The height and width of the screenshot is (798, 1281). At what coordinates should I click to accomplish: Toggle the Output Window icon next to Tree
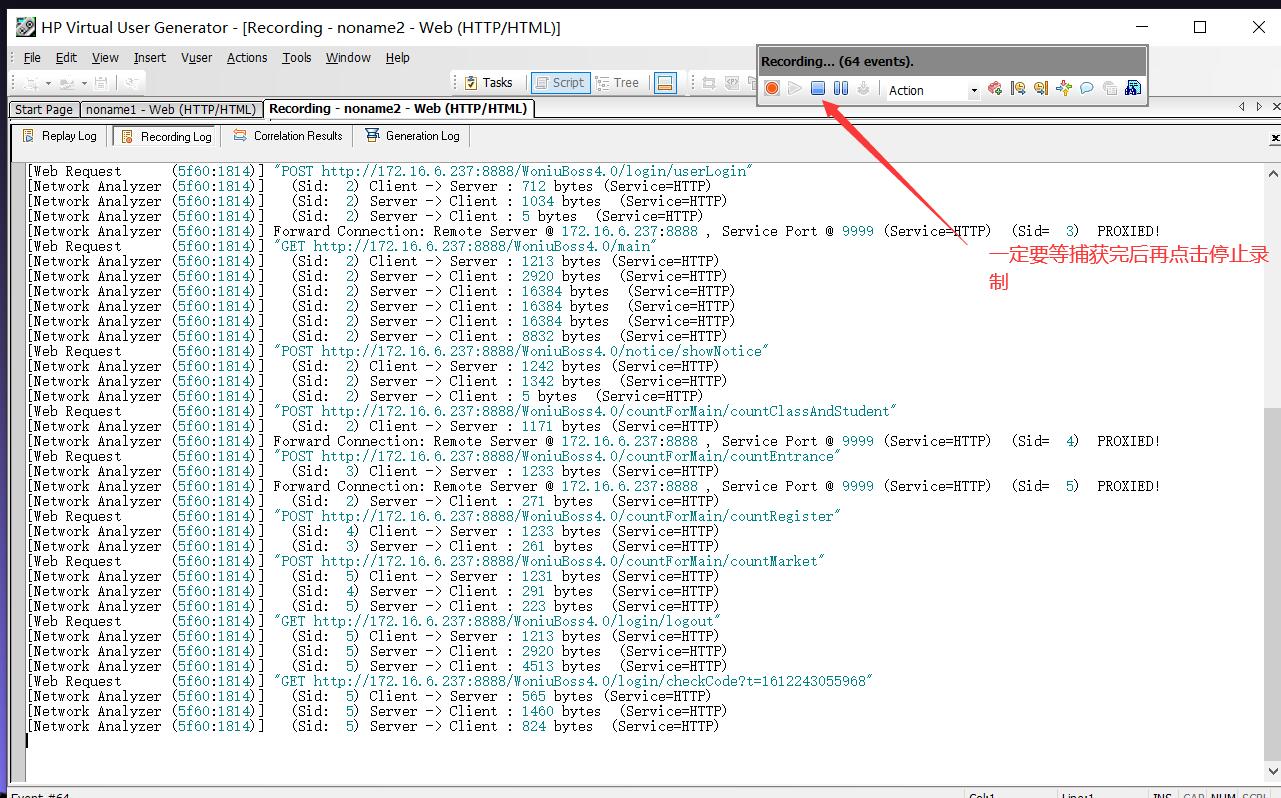point(666,83)
